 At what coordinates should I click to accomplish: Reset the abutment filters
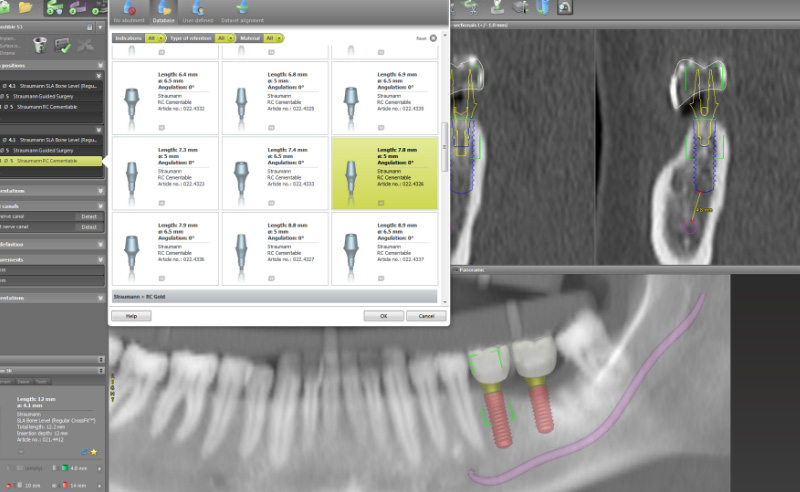pos(433,38)
